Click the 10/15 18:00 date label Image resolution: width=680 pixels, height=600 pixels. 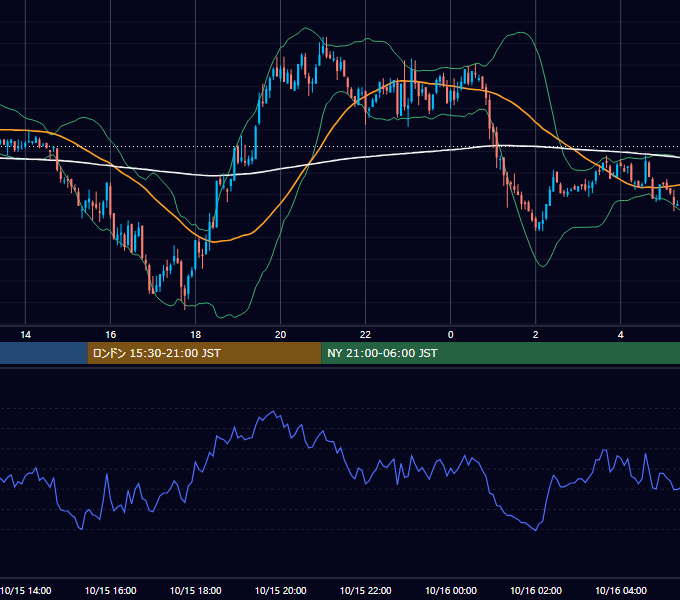pos(196,590)
